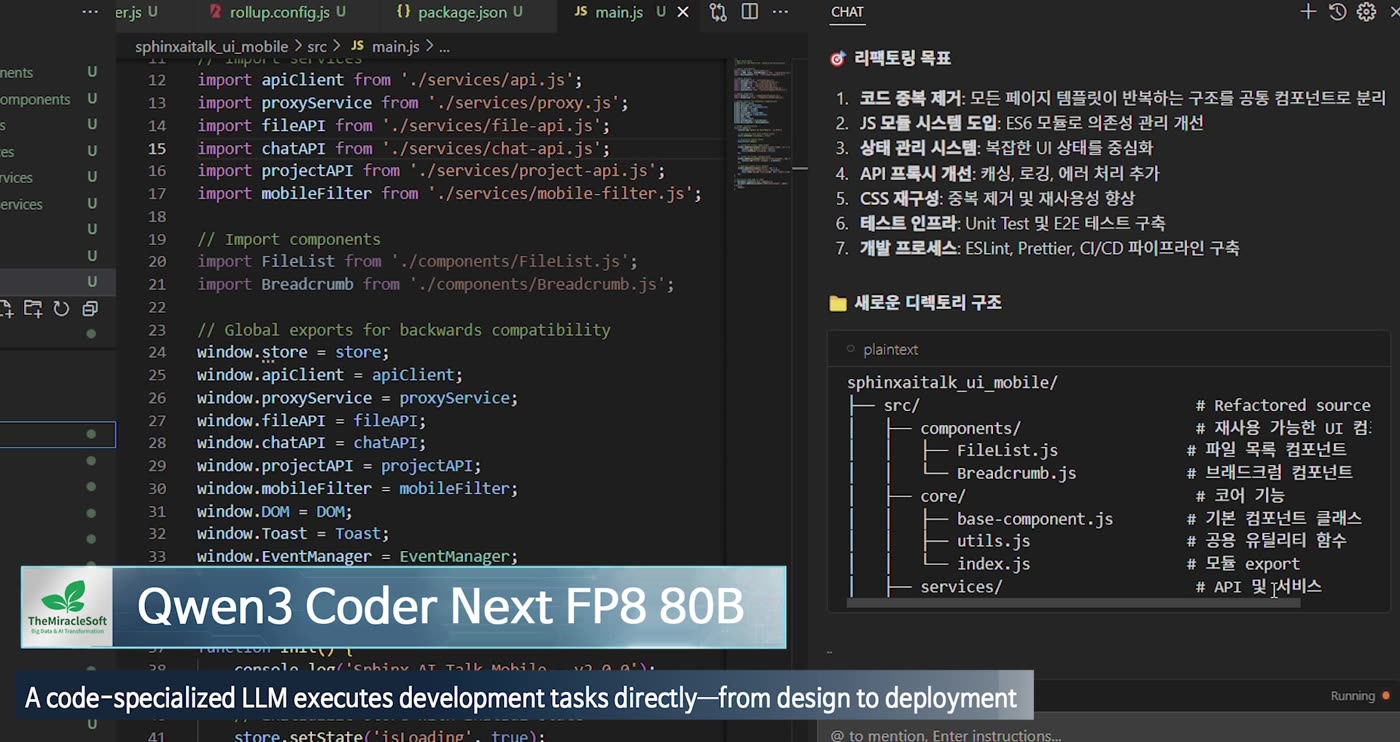
Task: Click 'services/' in chat directory tree
Action: [x=961, y=587]
